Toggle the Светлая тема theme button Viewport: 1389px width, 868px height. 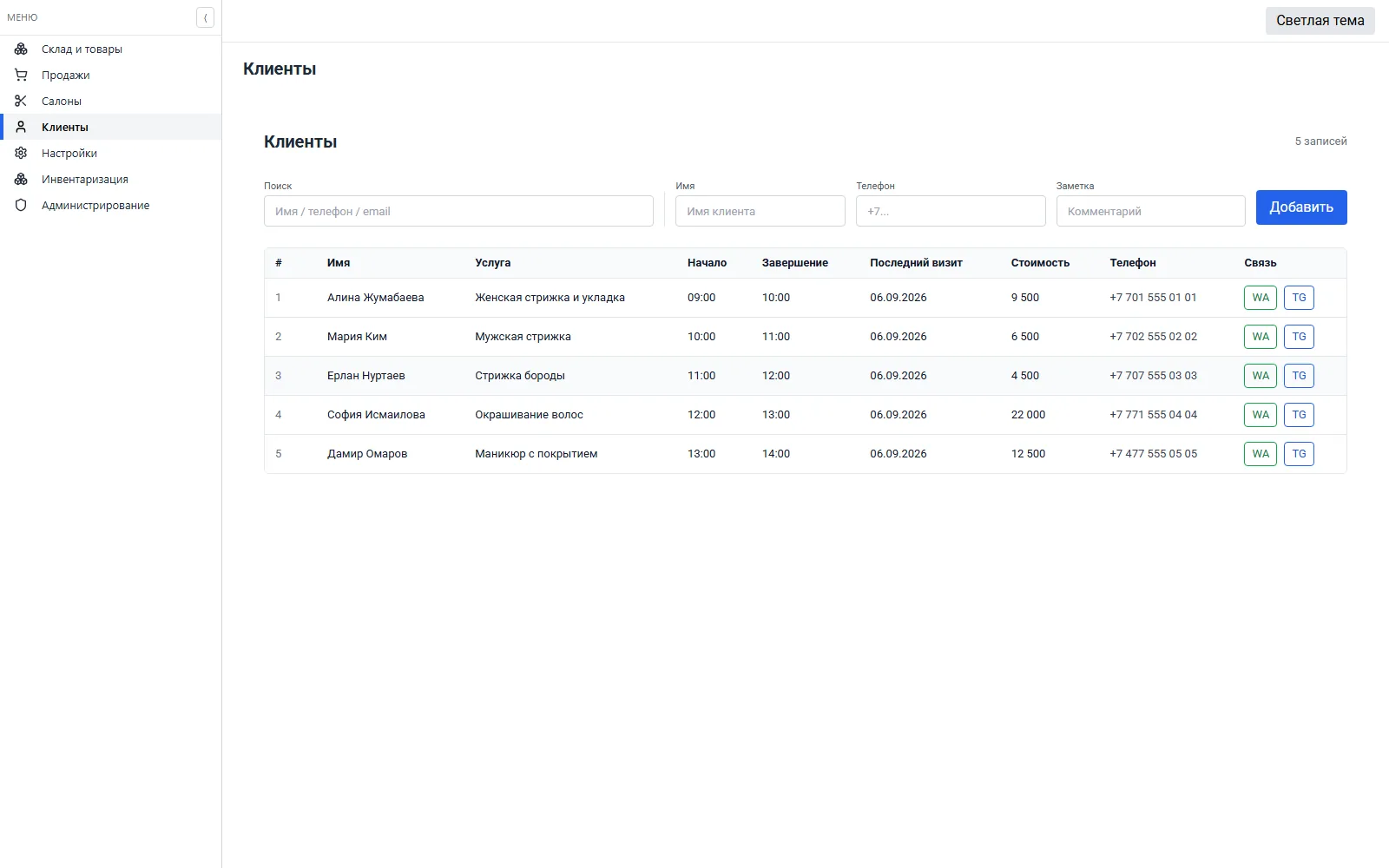(x=1320, y=21)
